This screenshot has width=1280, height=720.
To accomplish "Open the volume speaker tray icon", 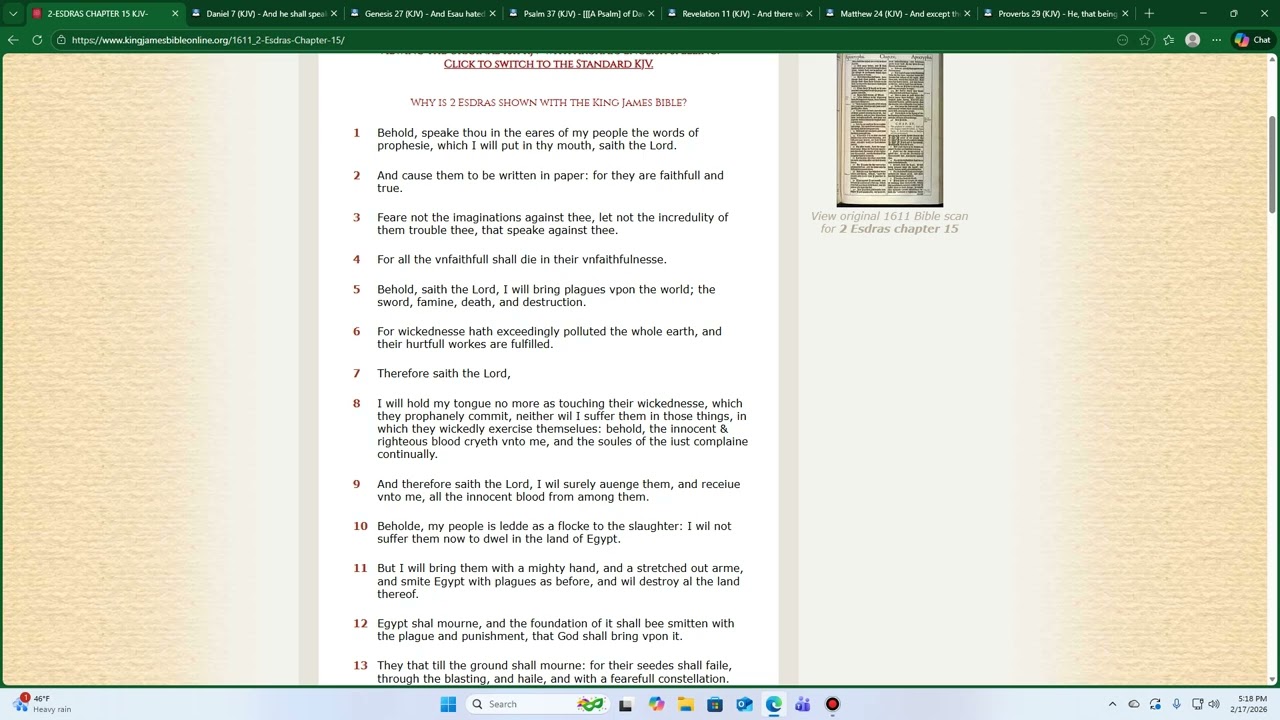I will (1214, 704).
